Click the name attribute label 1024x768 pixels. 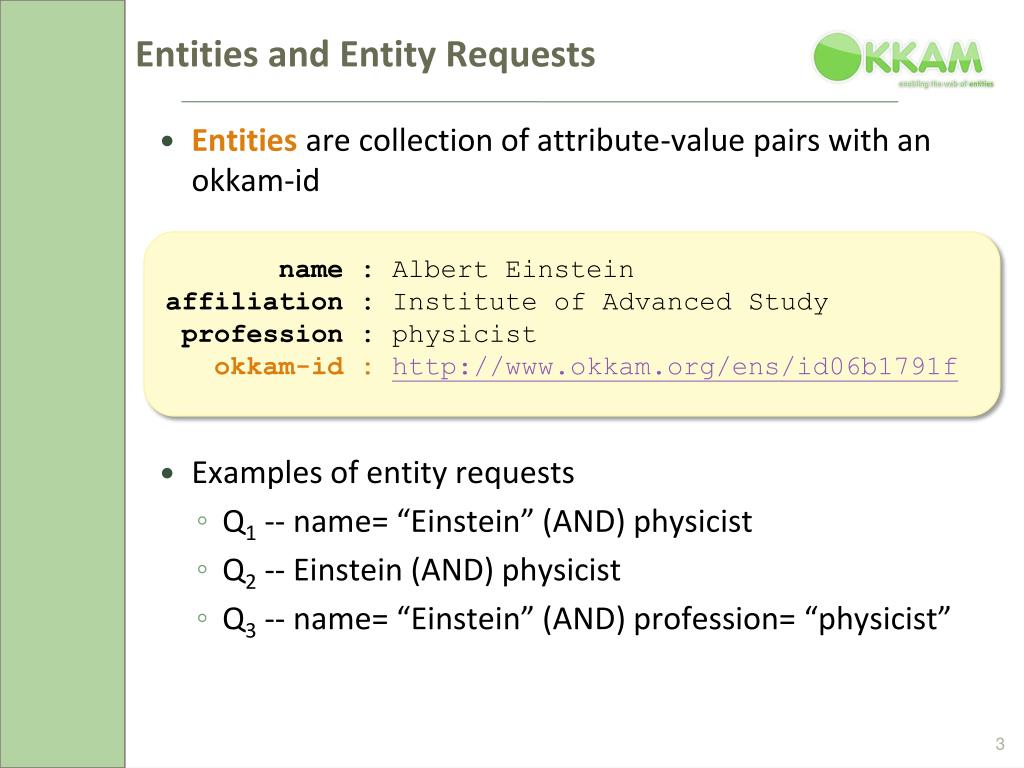coord(310,269)
